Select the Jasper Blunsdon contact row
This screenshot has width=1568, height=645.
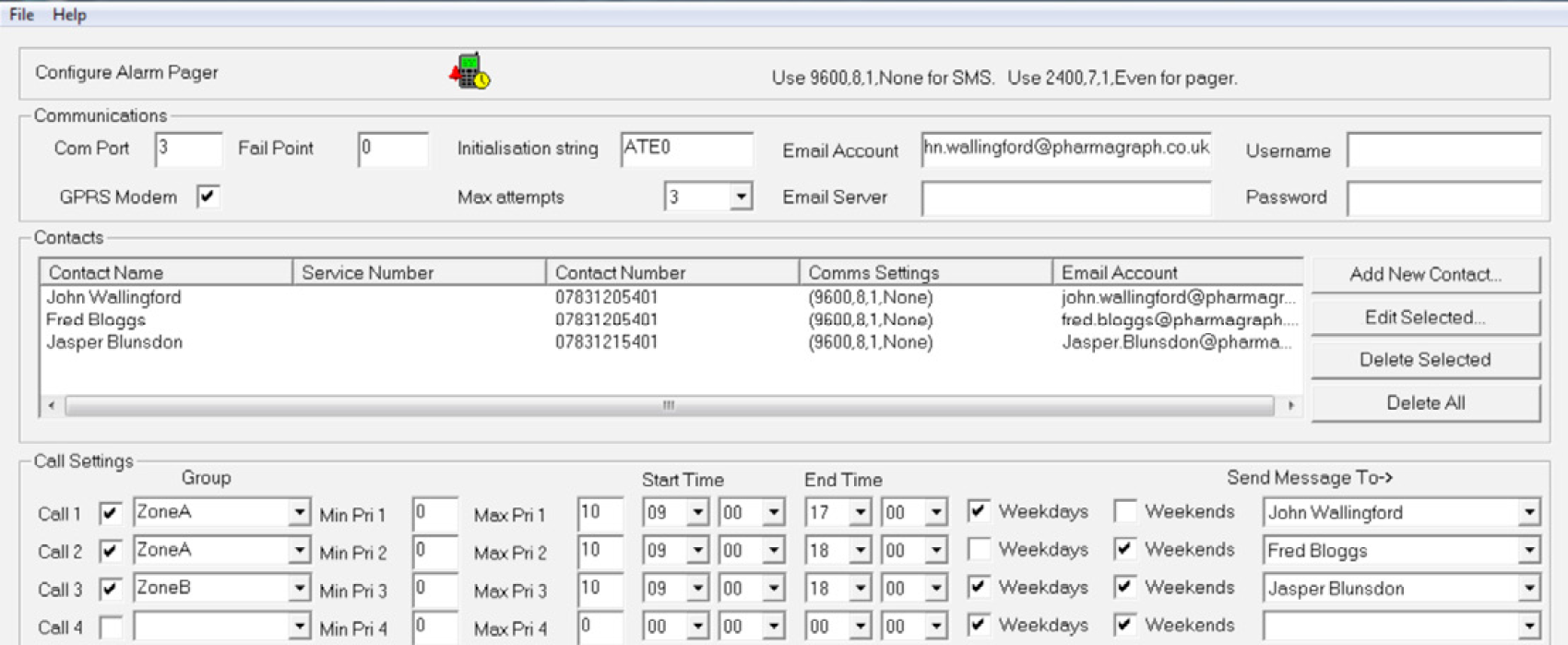pyautogui.click(x=671, y=341)
